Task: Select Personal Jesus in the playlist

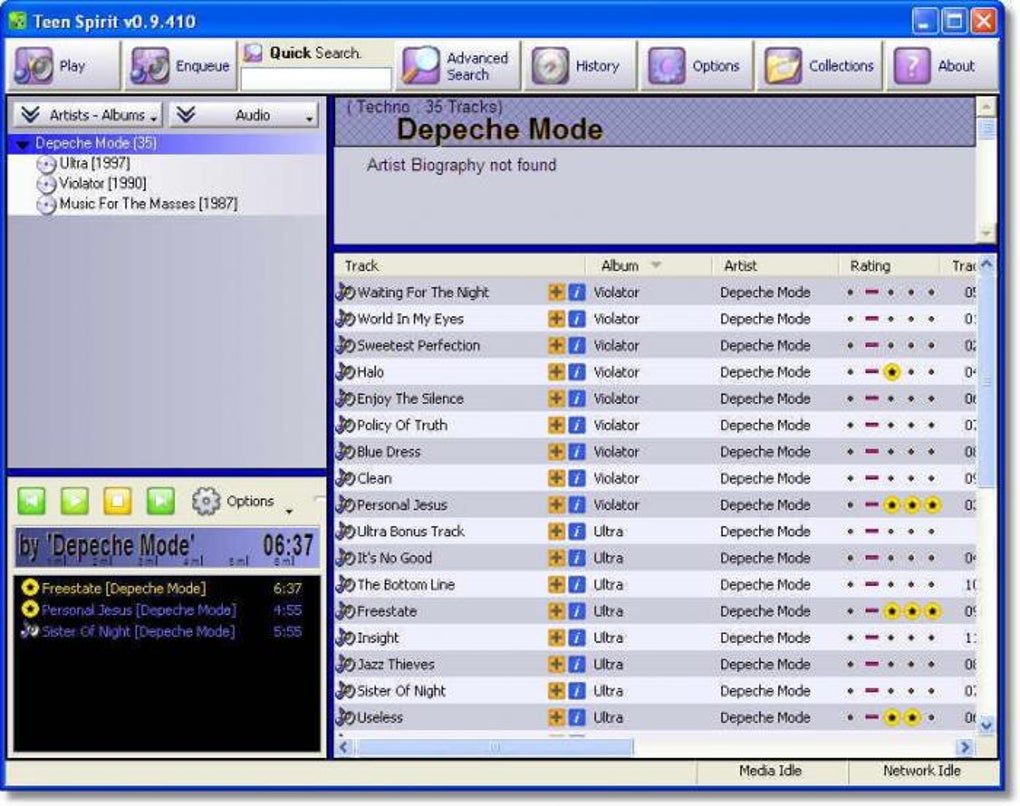Action: click(x=168, y=610)
